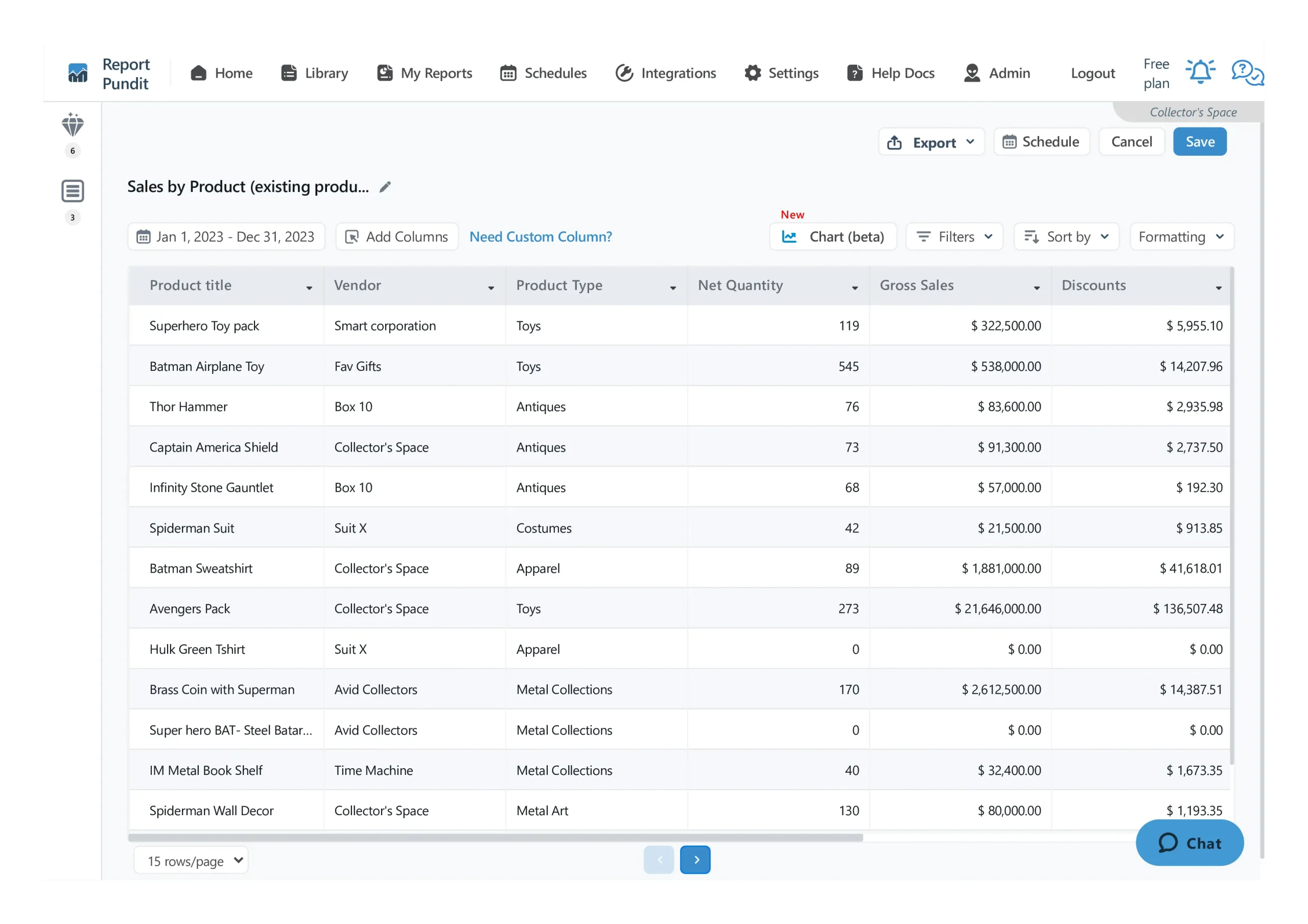Open the help chat bubbles icon
This screenshot has width=1308, height=924.
coord(1247,74)
